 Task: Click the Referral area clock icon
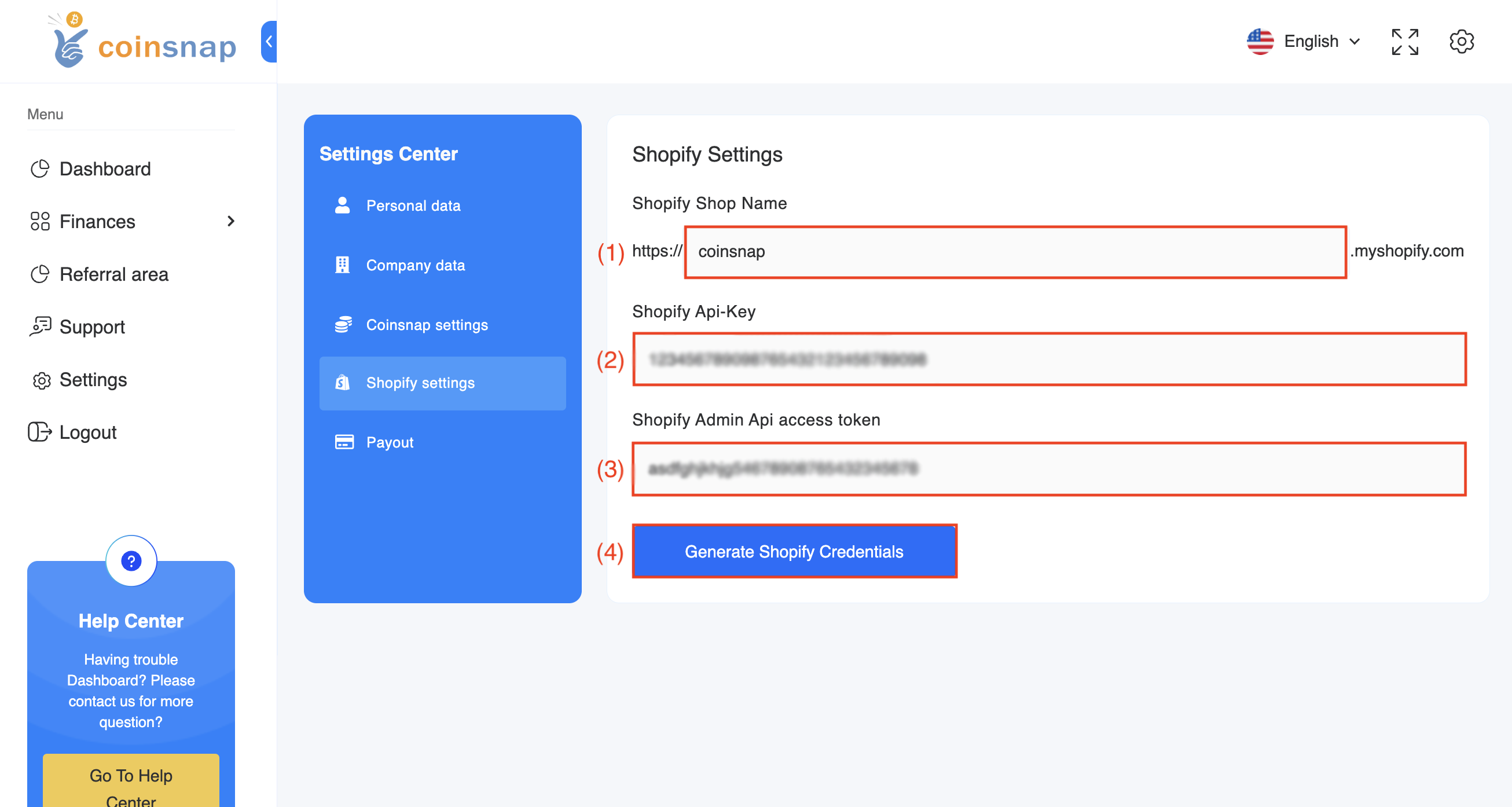tap(40, 274)
